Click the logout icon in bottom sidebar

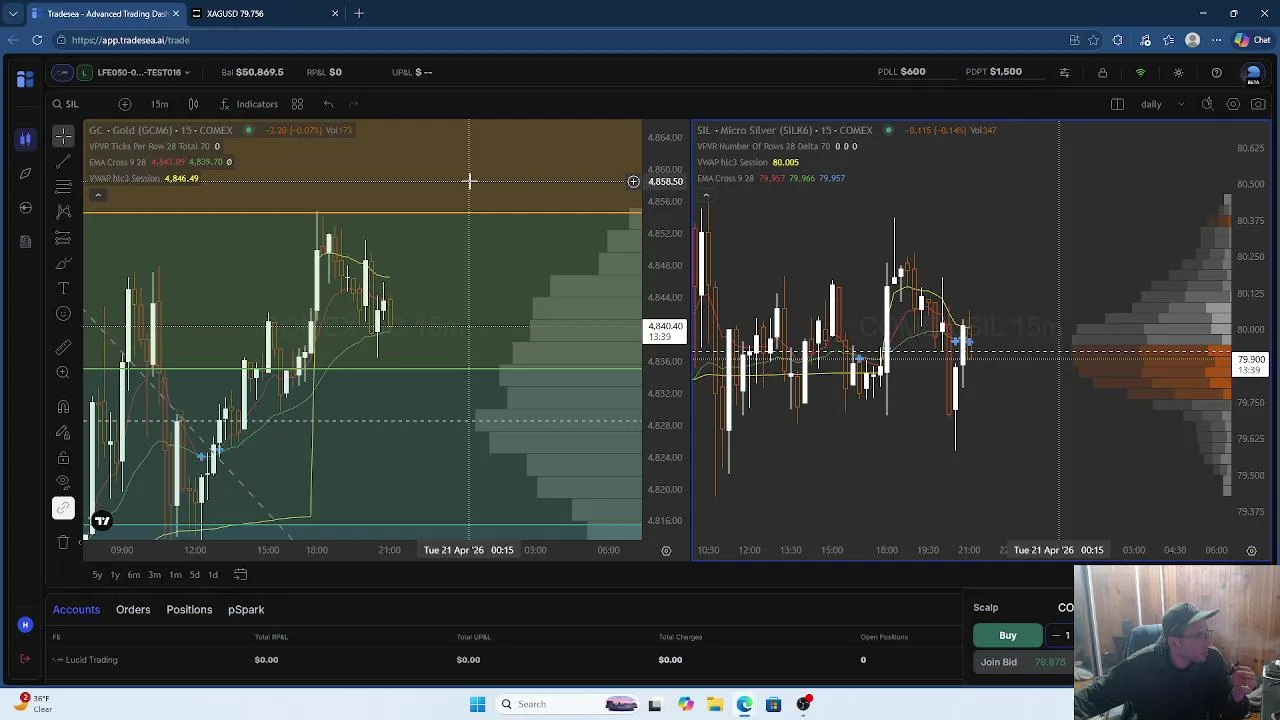pyautogui.click(x=25, y=659)
